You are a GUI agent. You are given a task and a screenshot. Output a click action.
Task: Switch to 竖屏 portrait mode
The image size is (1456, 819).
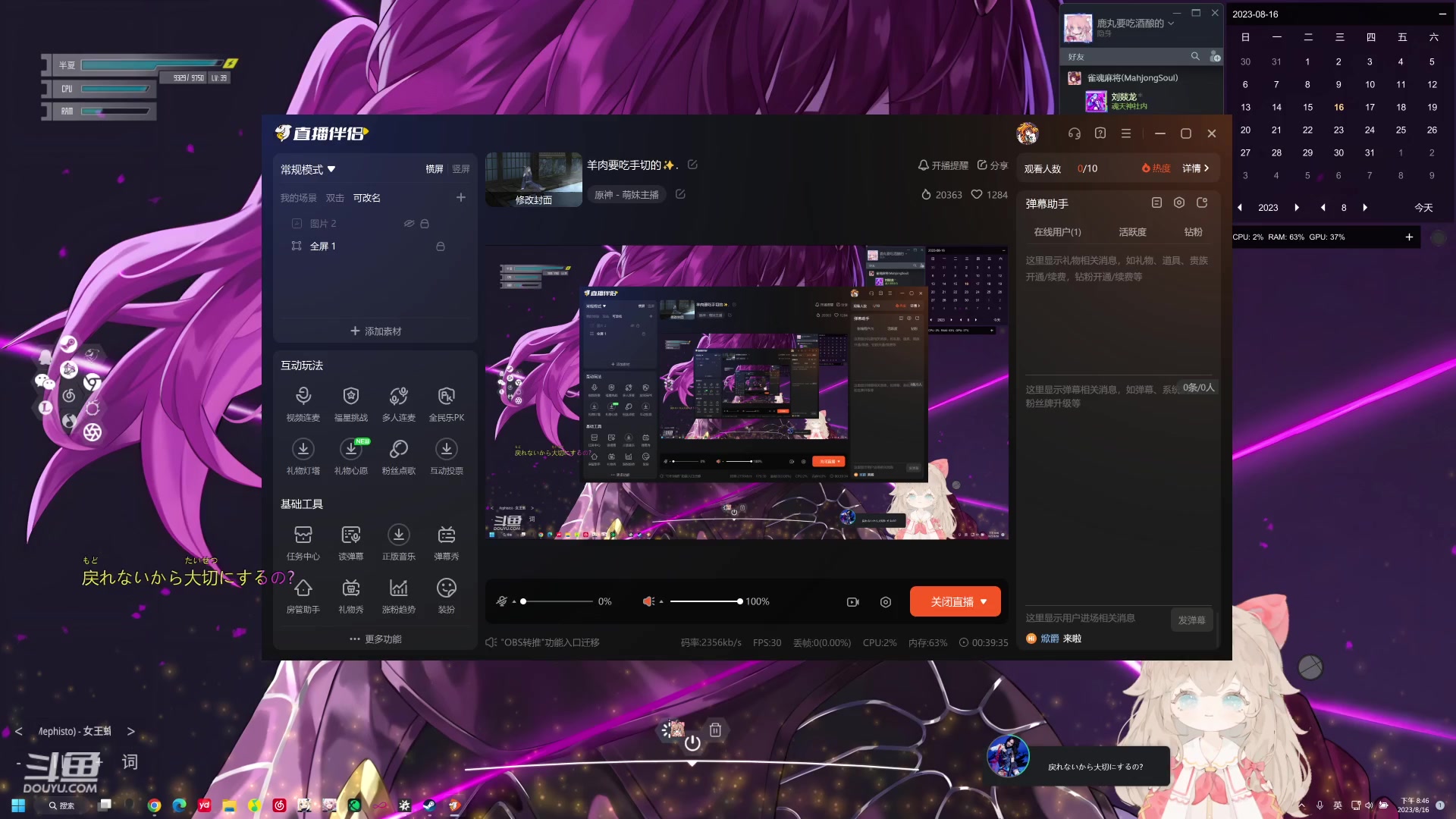461,169
